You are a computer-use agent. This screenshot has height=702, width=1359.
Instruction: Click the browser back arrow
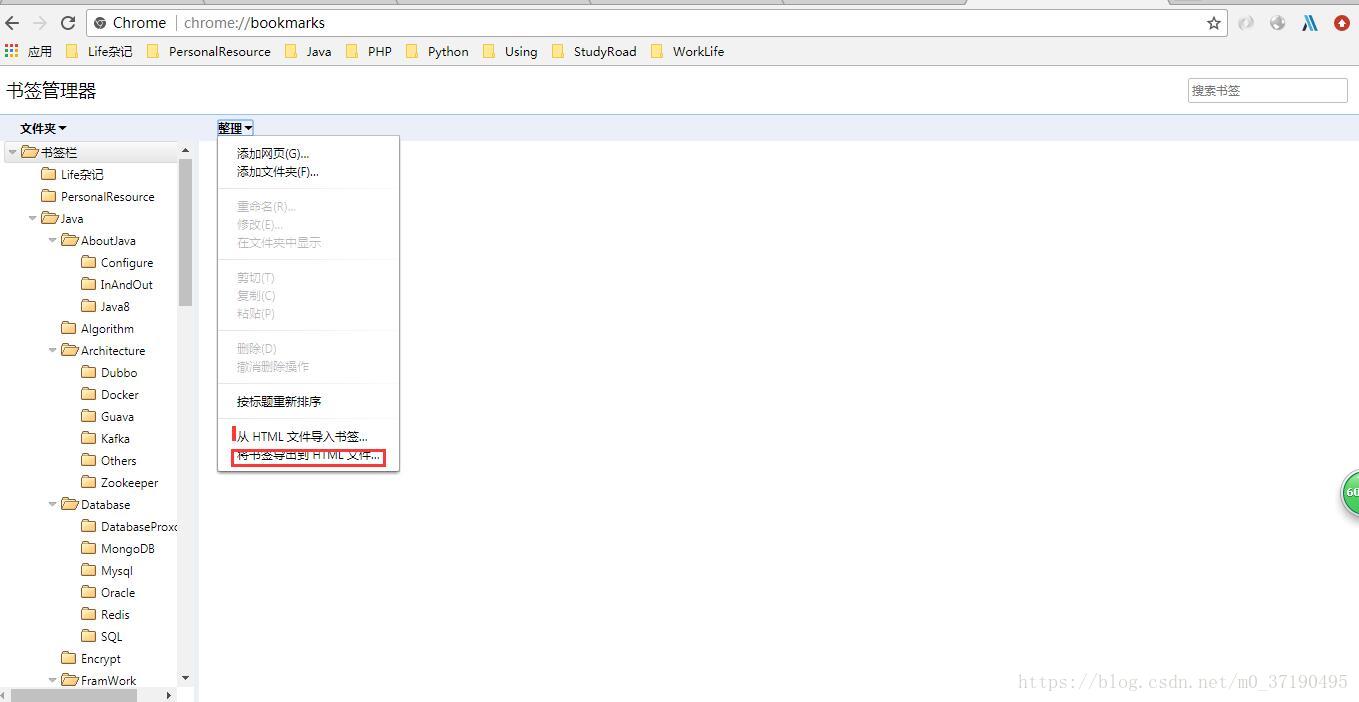pos(12,23)
